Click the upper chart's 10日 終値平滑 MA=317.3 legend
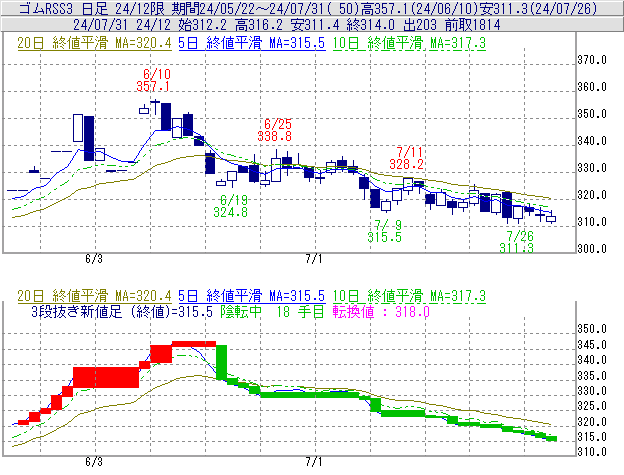 [x=409, y=43]
